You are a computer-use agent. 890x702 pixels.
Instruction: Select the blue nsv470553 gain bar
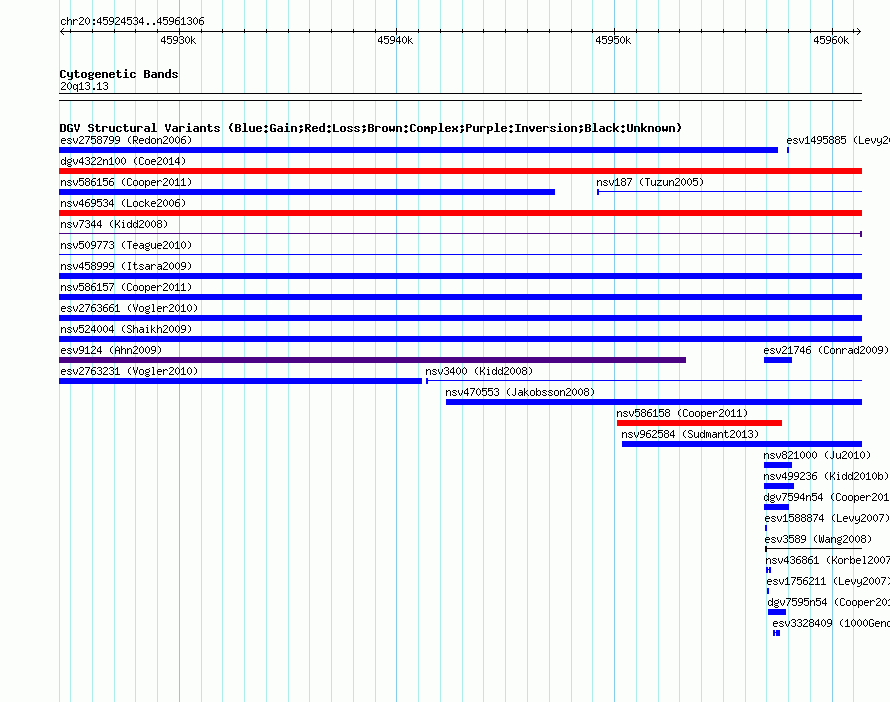tap(654, 402)
